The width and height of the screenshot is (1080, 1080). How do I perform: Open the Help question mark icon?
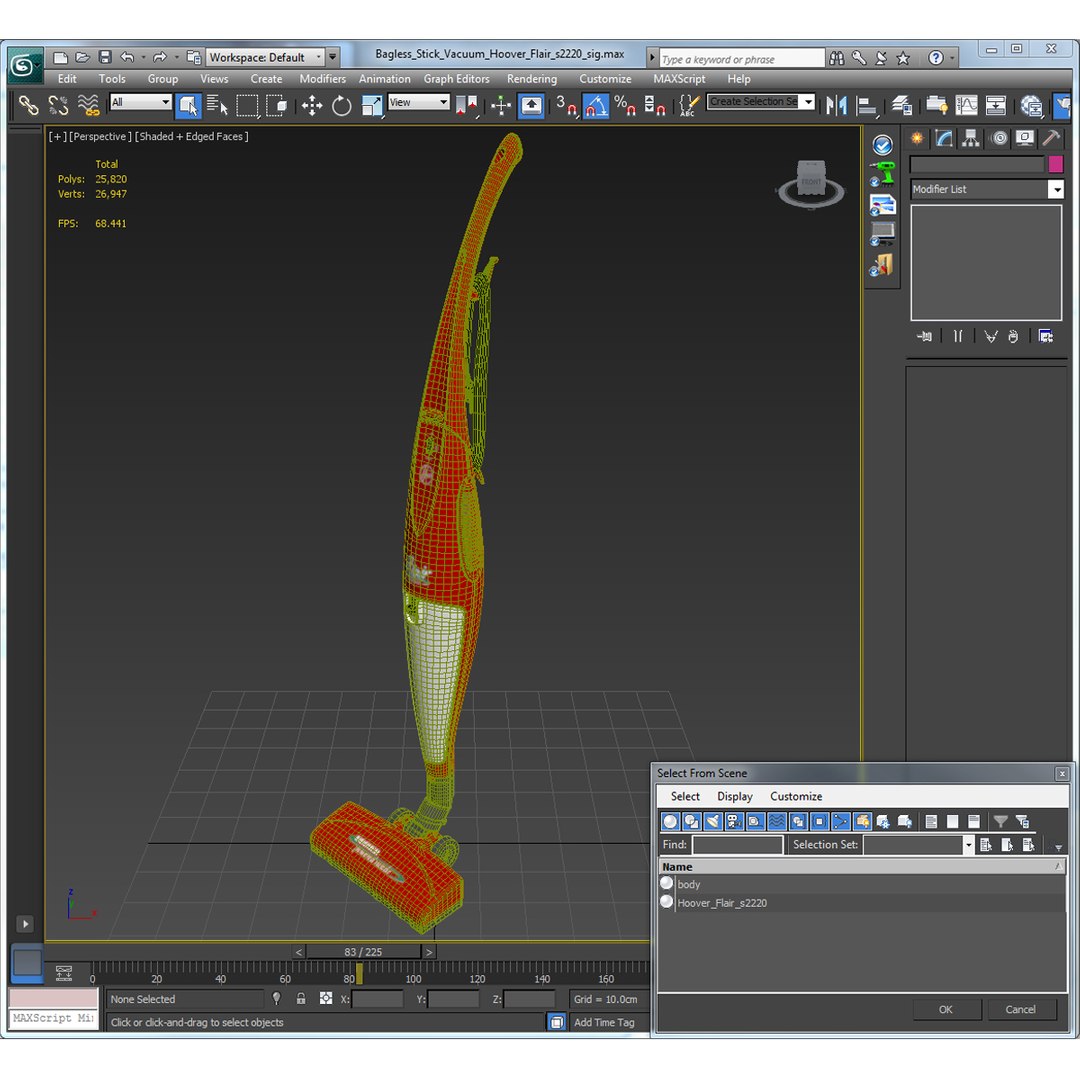click(x=935, y=59)
